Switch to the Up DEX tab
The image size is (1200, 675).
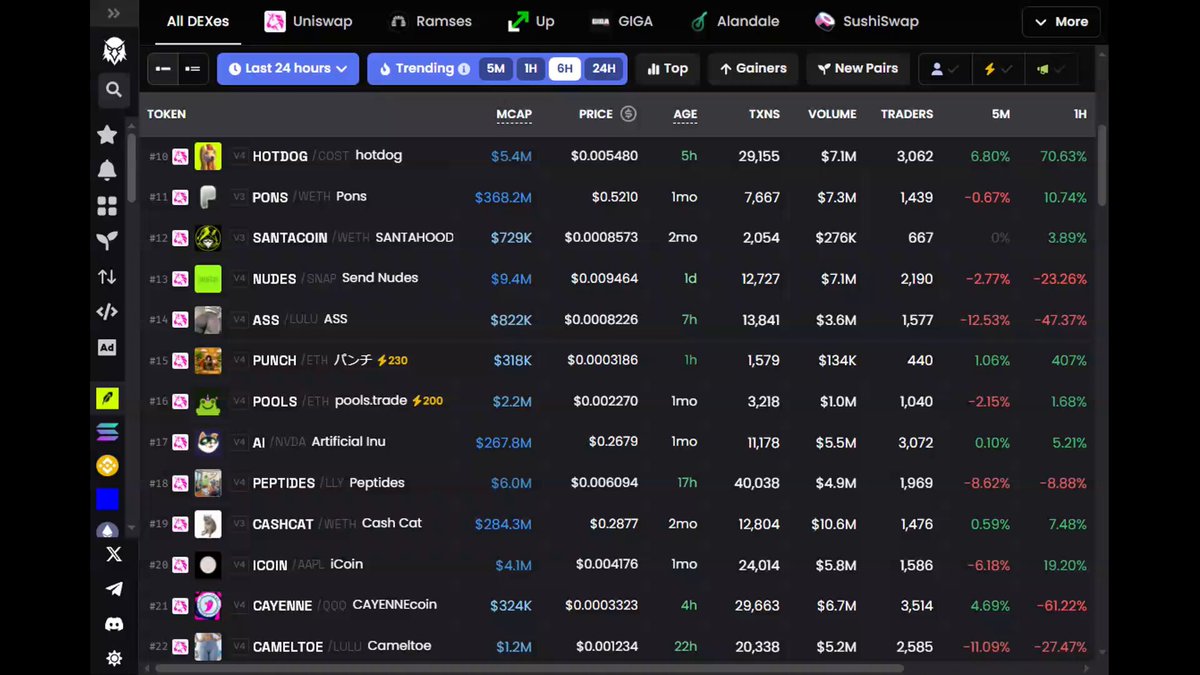[531, 21]
